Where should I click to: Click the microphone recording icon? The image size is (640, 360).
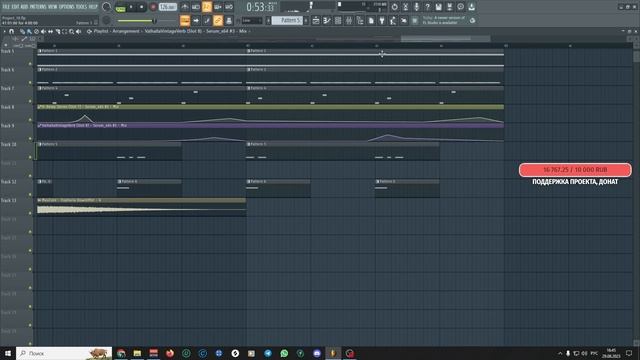(416, 7)
